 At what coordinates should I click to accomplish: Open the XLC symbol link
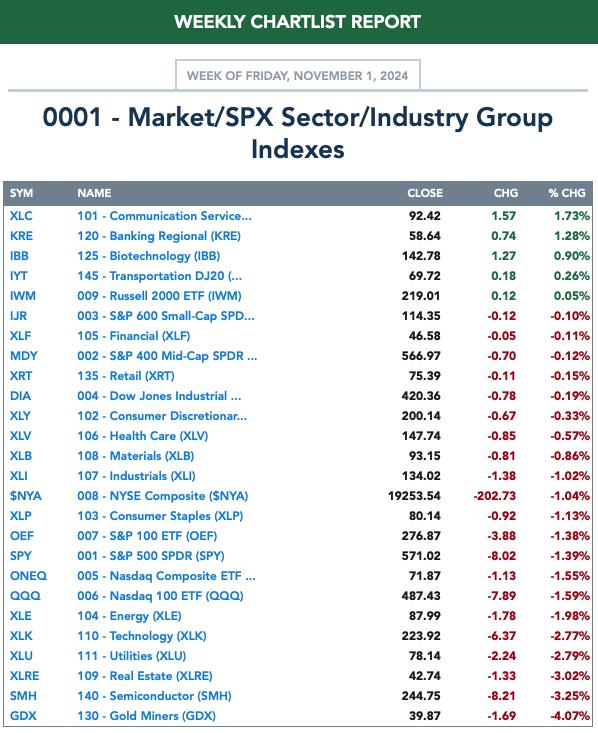pos(21,216)
